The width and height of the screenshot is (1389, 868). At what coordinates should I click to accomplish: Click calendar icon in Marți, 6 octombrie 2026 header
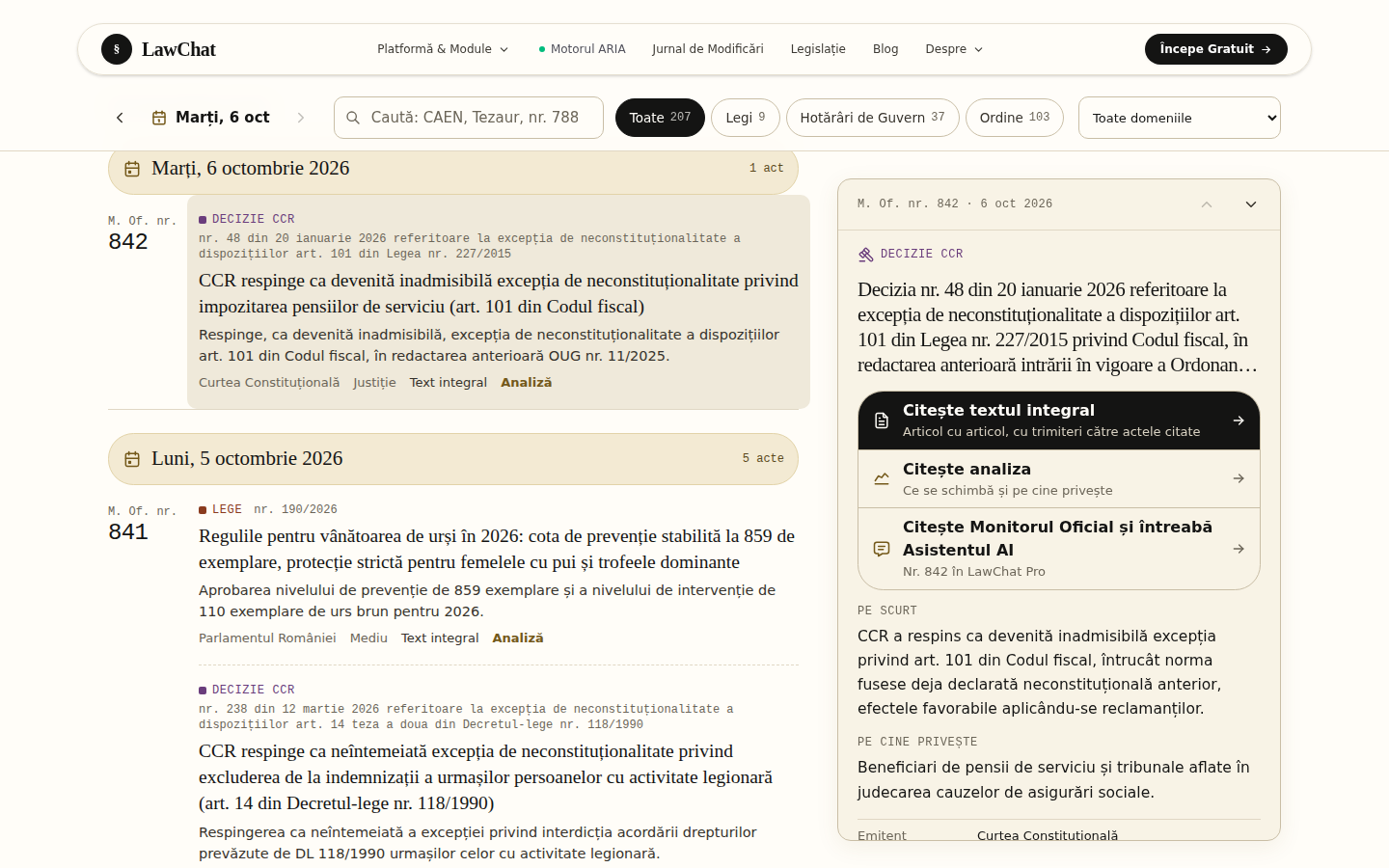pyautogui.click(x=132, y=169)
